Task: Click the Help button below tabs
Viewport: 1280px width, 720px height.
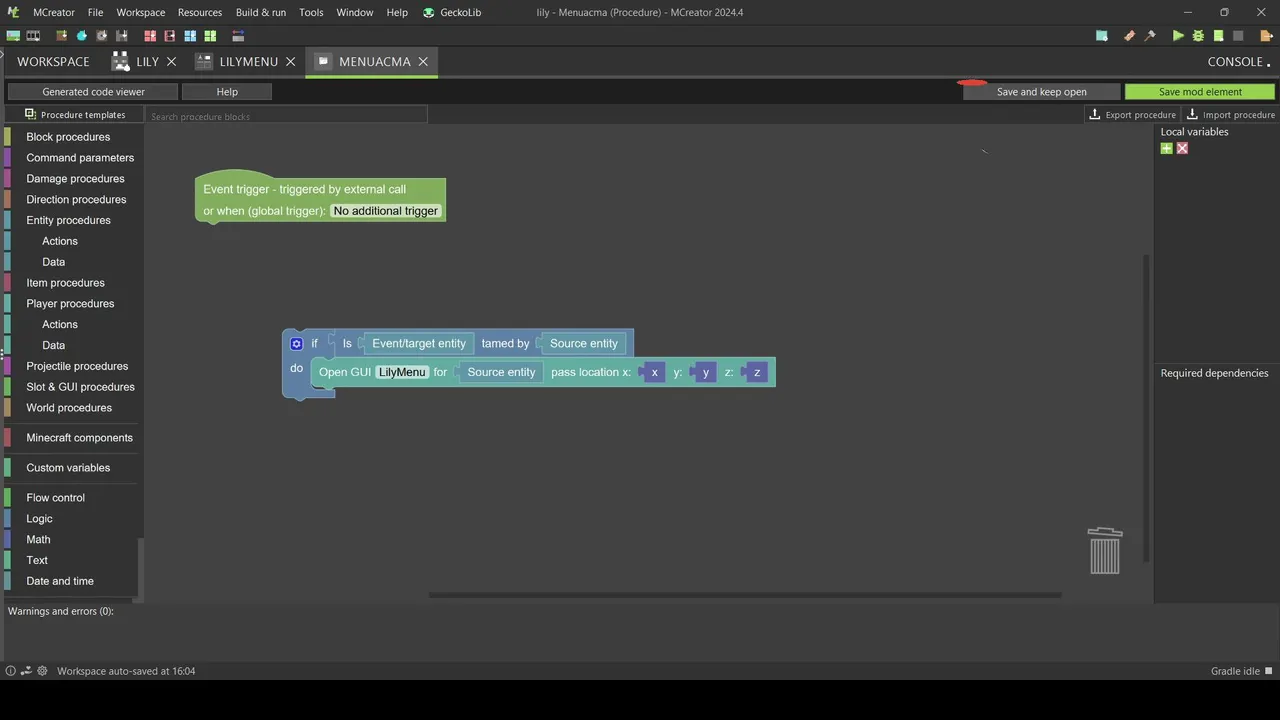Action: 227,91
